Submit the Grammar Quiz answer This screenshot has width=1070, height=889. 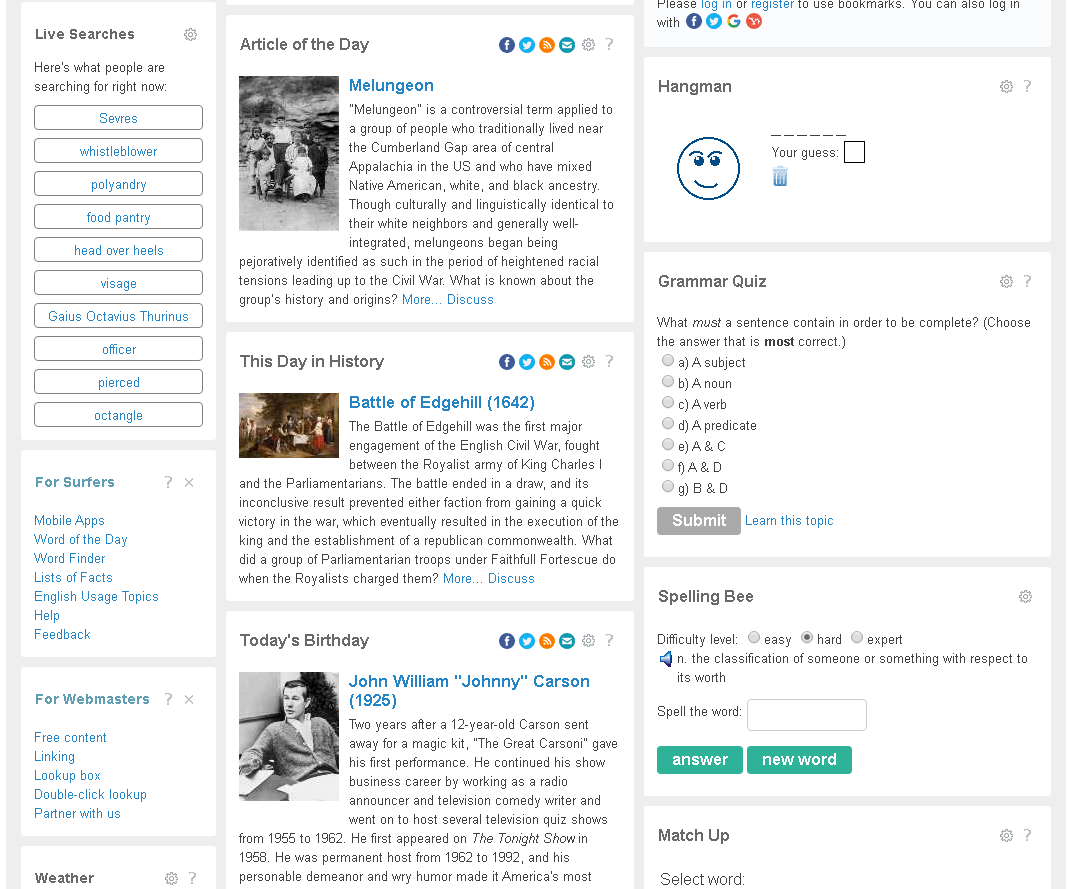[x=698, y=521]
